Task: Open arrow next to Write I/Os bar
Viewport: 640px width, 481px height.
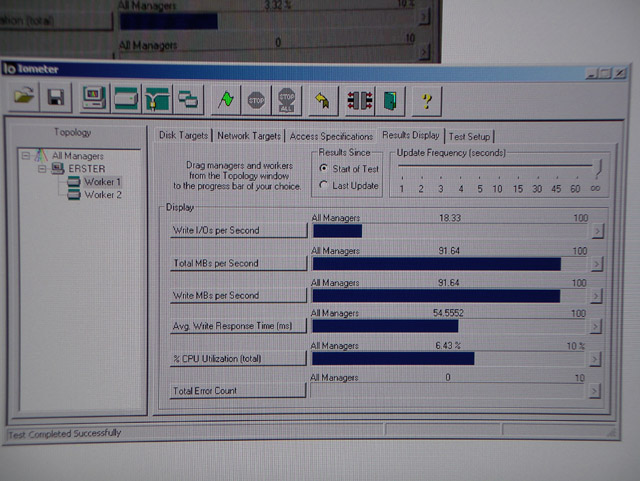Action: (597, 232)
